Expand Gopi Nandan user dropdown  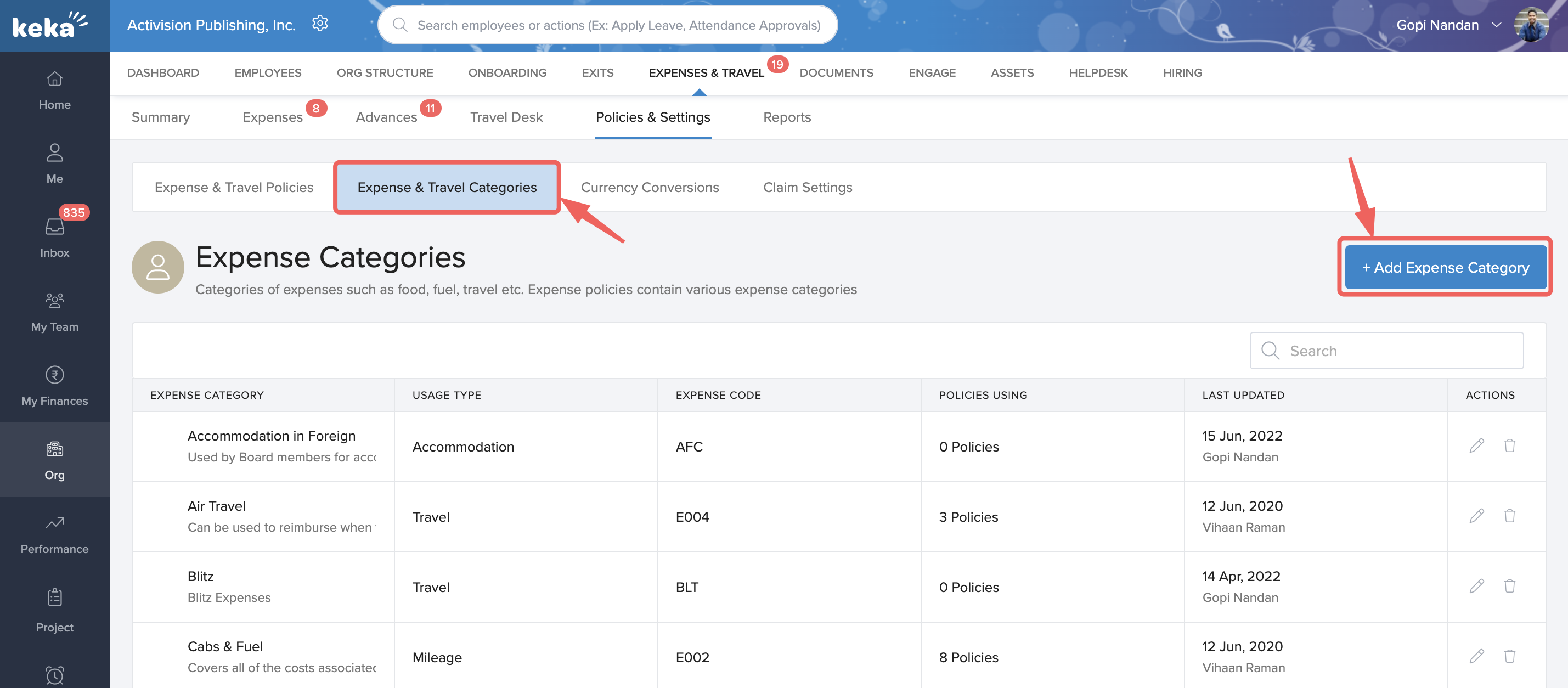(x=1496, y=25)
